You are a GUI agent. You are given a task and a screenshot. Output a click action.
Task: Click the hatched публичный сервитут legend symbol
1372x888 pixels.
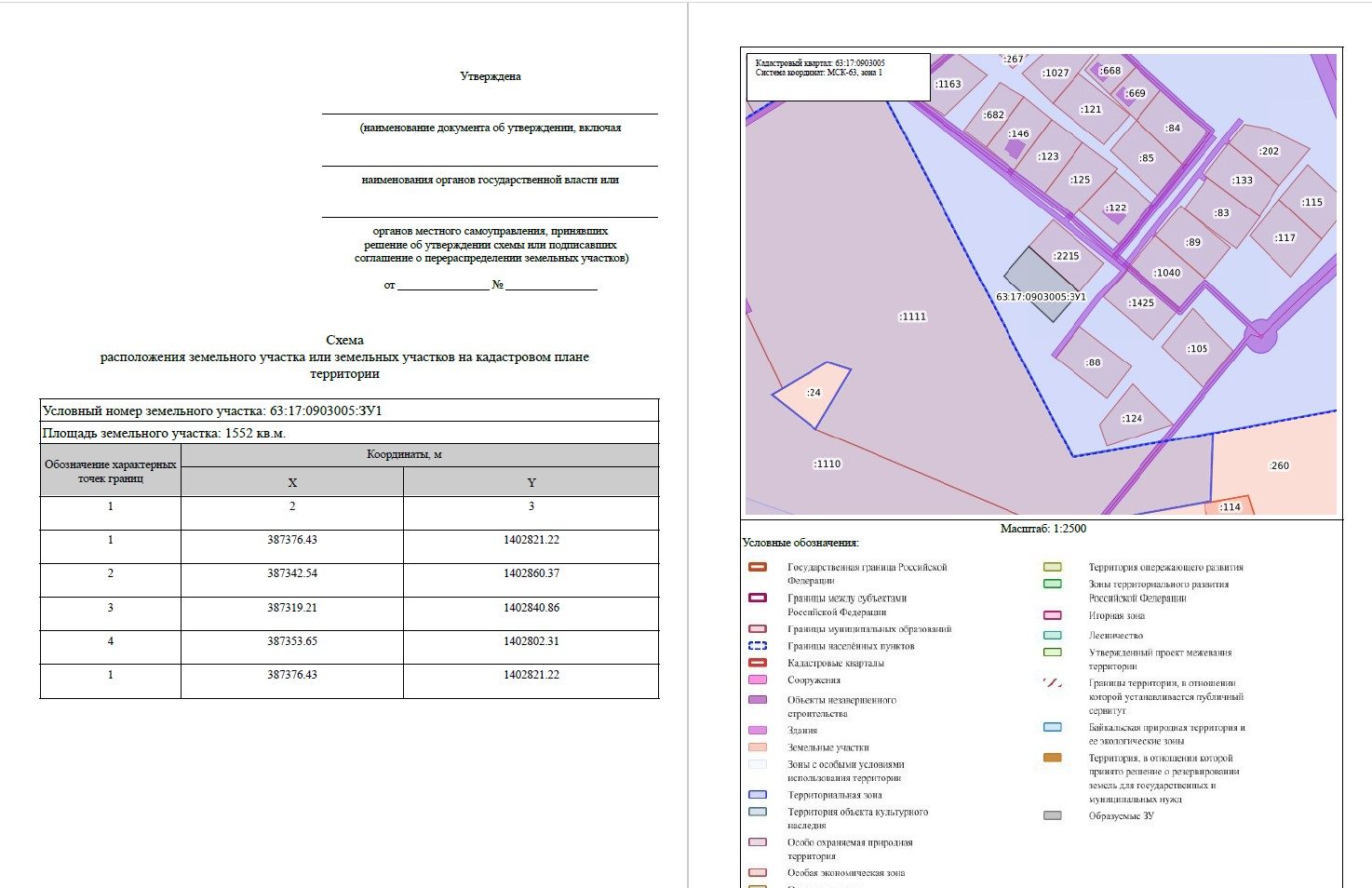click(1052, 683)
